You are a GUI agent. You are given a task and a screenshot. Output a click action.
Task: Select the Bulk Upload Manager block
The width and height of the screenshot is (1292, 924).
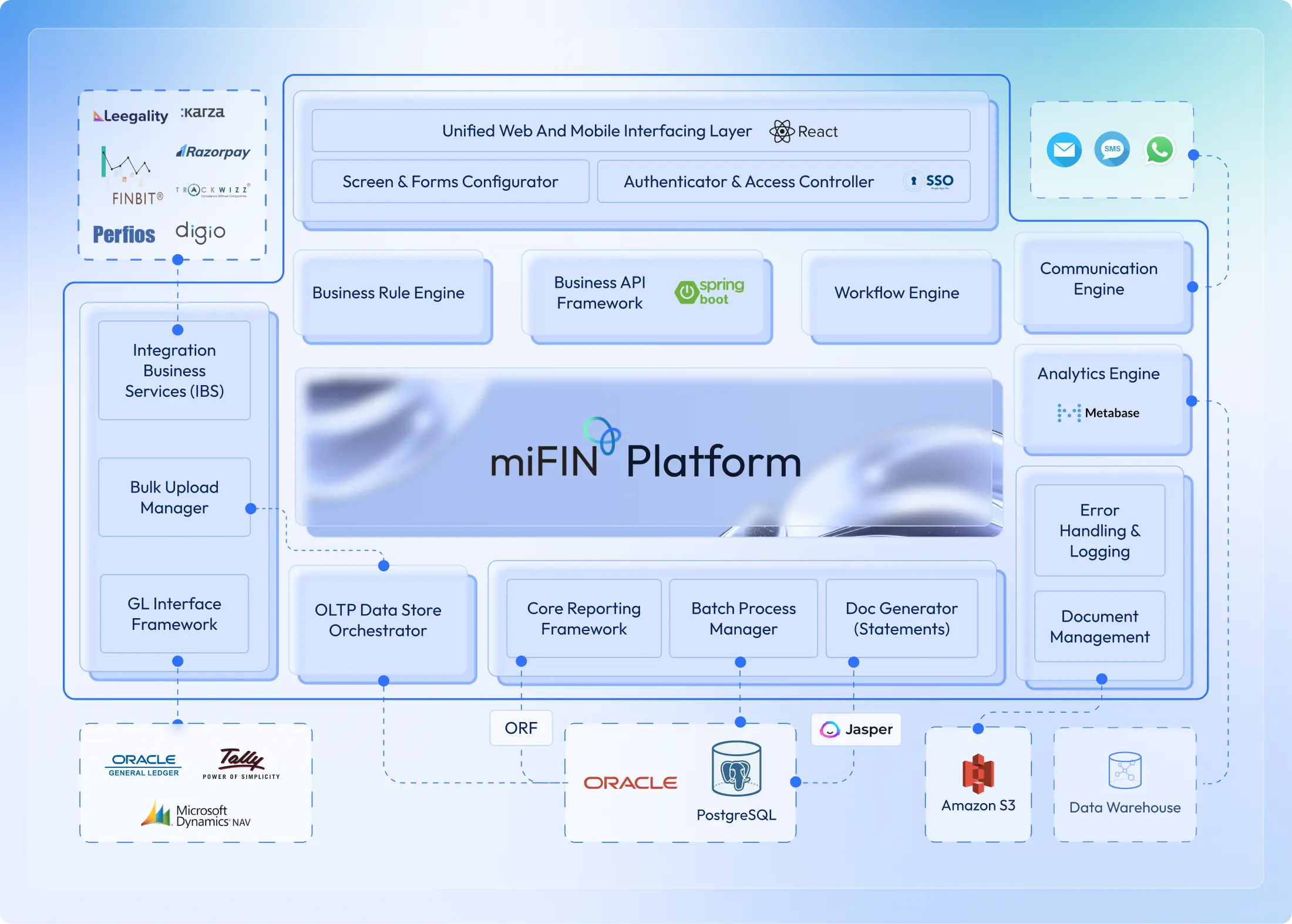(x=174, y=497)
